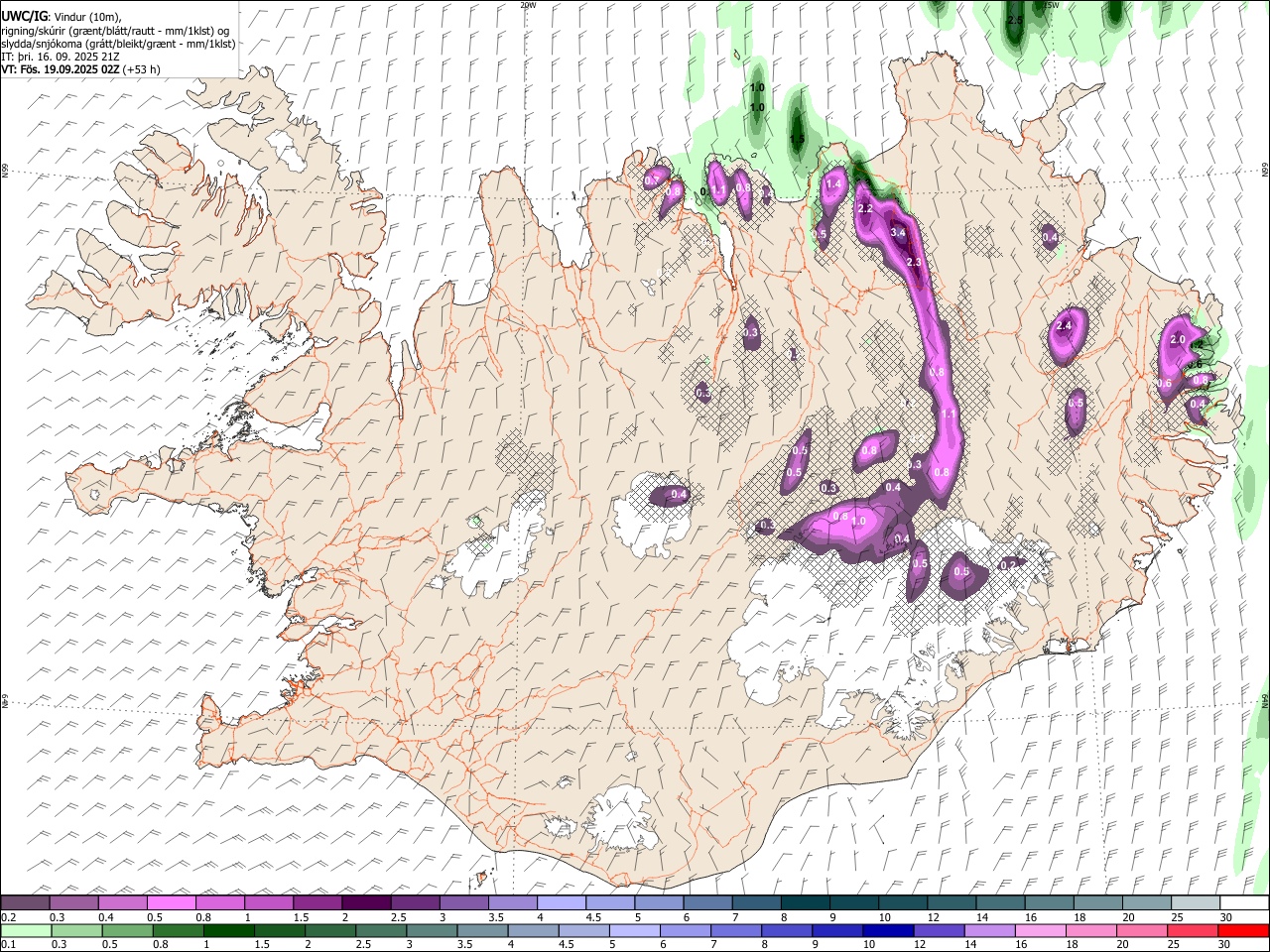The height and width of the screenshot is (952, 1270).
Task: Click the 15W longitude label
Action: (1051, 5)
